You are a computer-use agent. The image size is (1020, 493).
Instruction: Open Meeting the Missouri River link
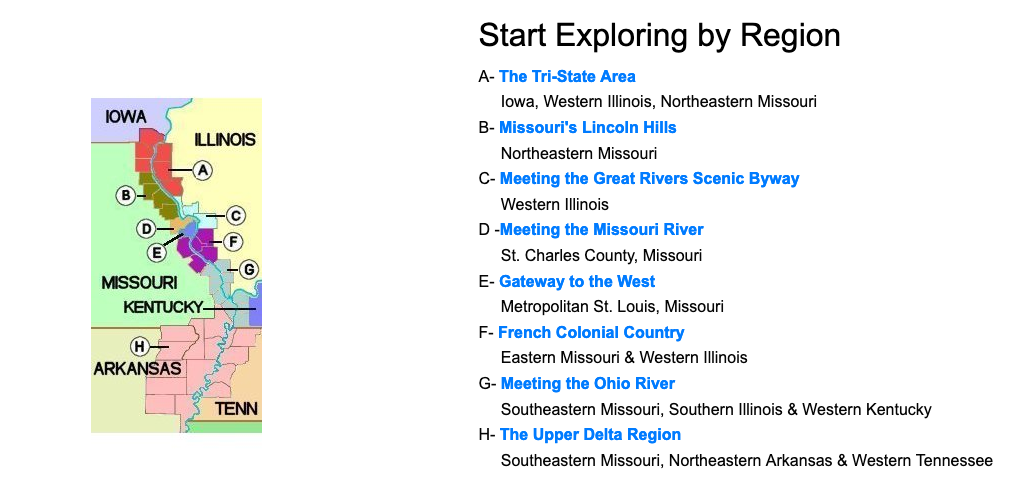(x=602, y=230)
